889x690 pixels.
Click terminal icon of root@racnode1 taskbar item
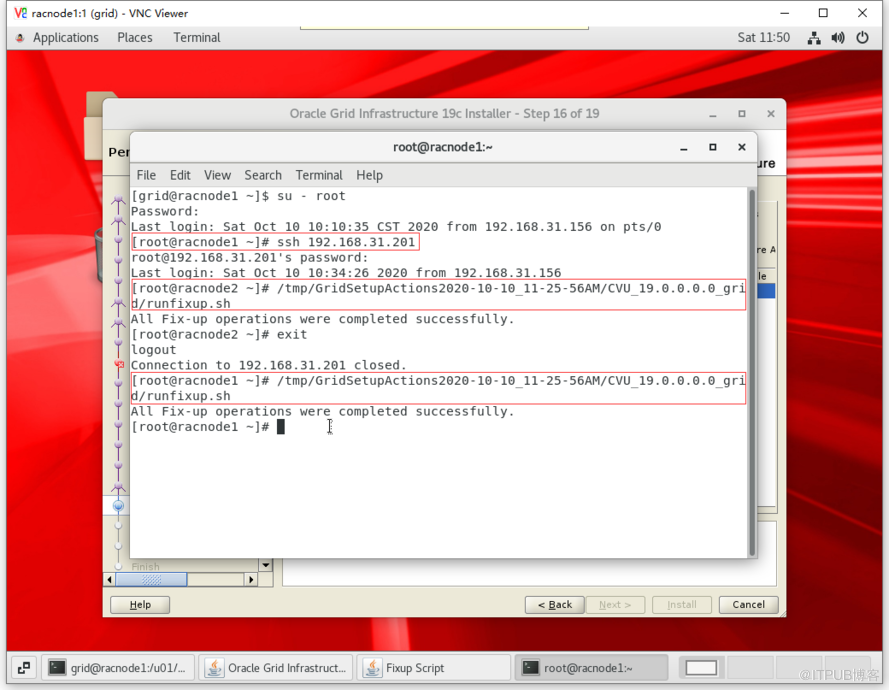530,668
